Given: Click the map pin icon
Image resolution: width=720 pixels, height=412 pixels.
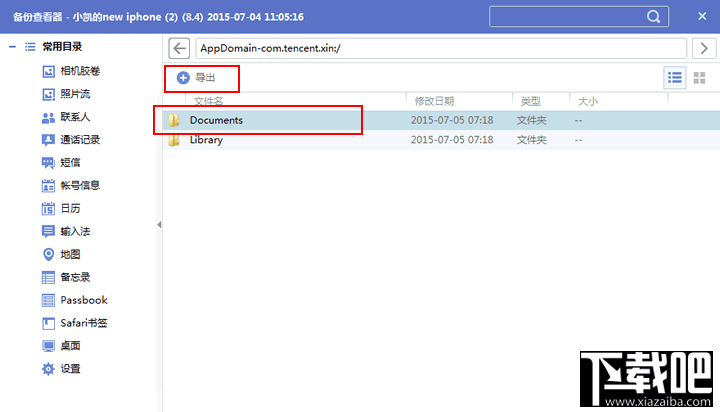Looking at the screenshot, I should [x=48, y=254].
